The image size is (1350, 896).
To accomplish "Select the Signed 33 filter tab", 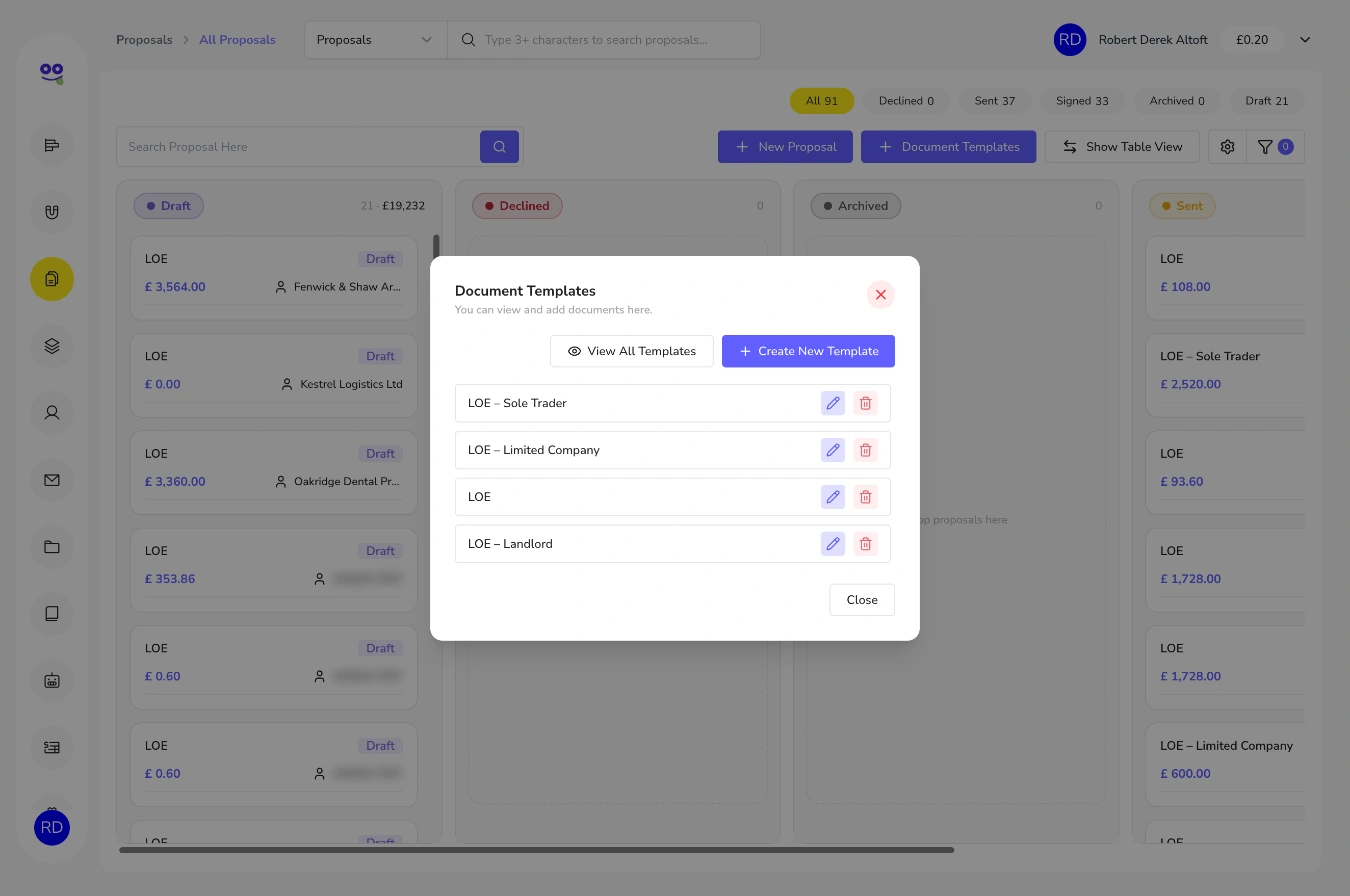I will point(1082,101).
